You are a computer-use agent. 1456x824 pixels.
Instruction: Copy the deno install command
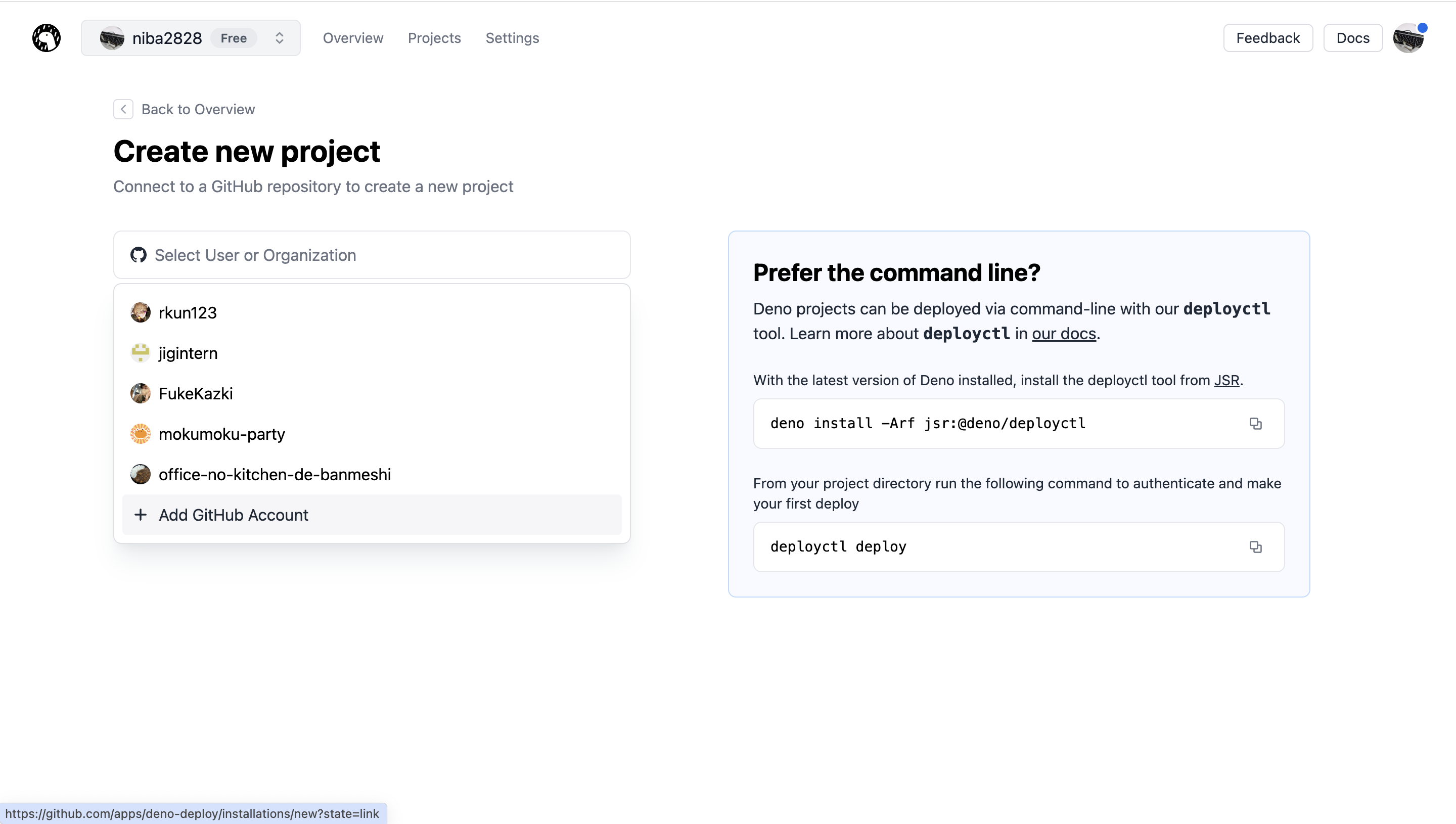click(x=1255, y=423)
